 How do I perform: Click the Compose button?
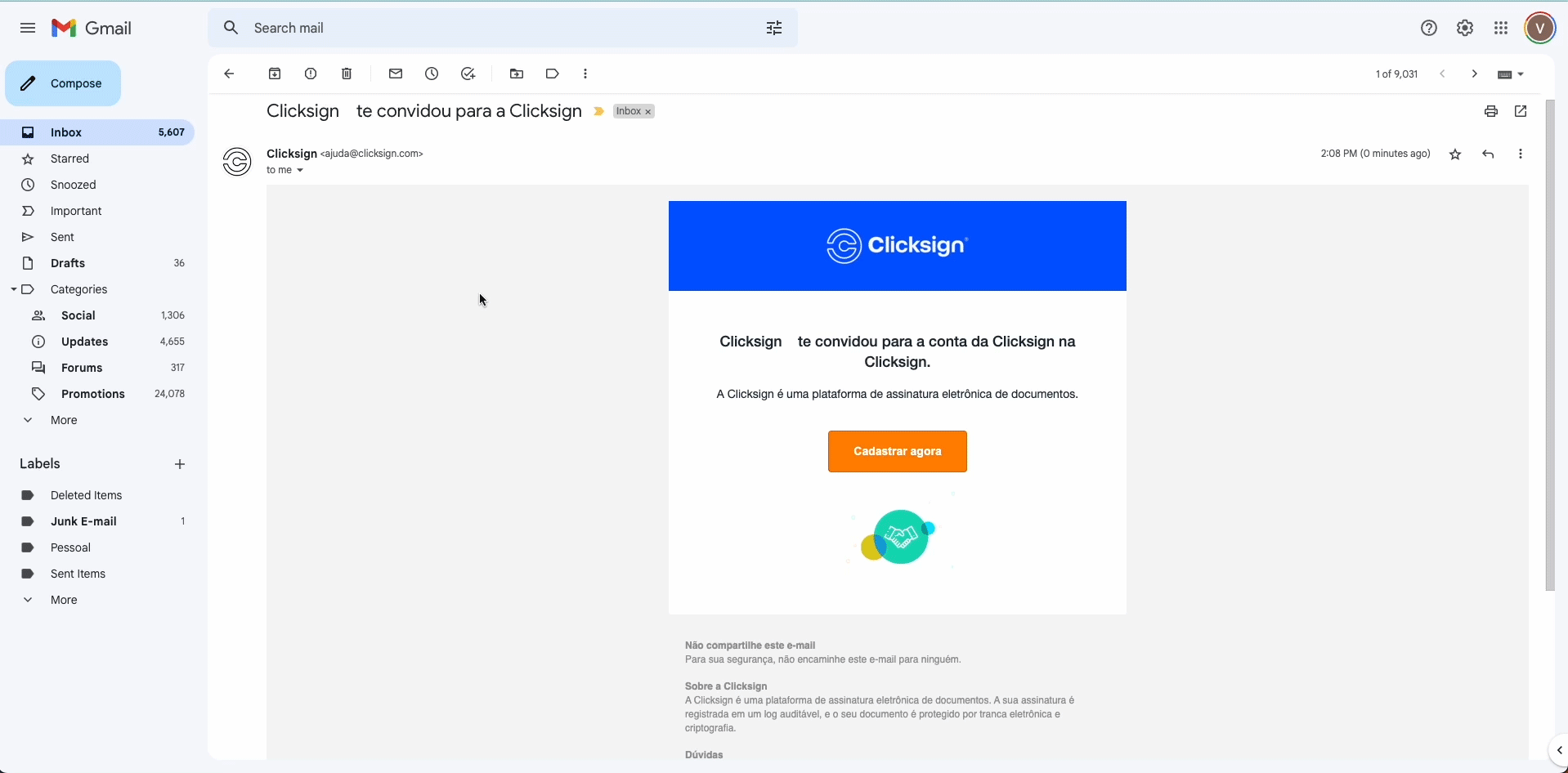(63, 83)
